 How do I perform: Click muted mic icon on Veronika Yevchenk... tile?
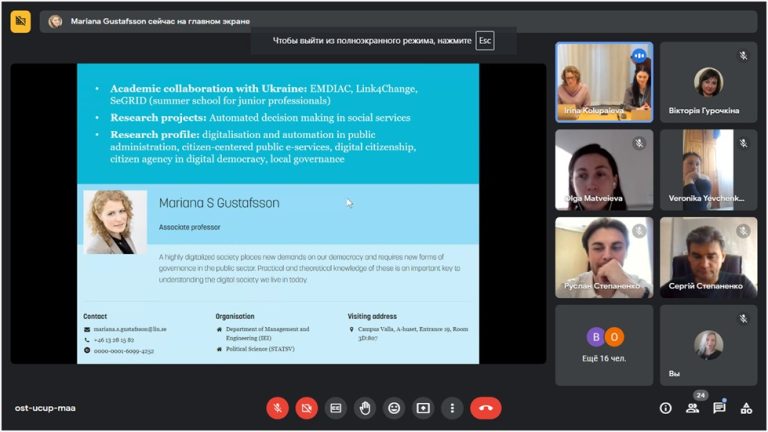pyautogui.click(x=743, y=144)
